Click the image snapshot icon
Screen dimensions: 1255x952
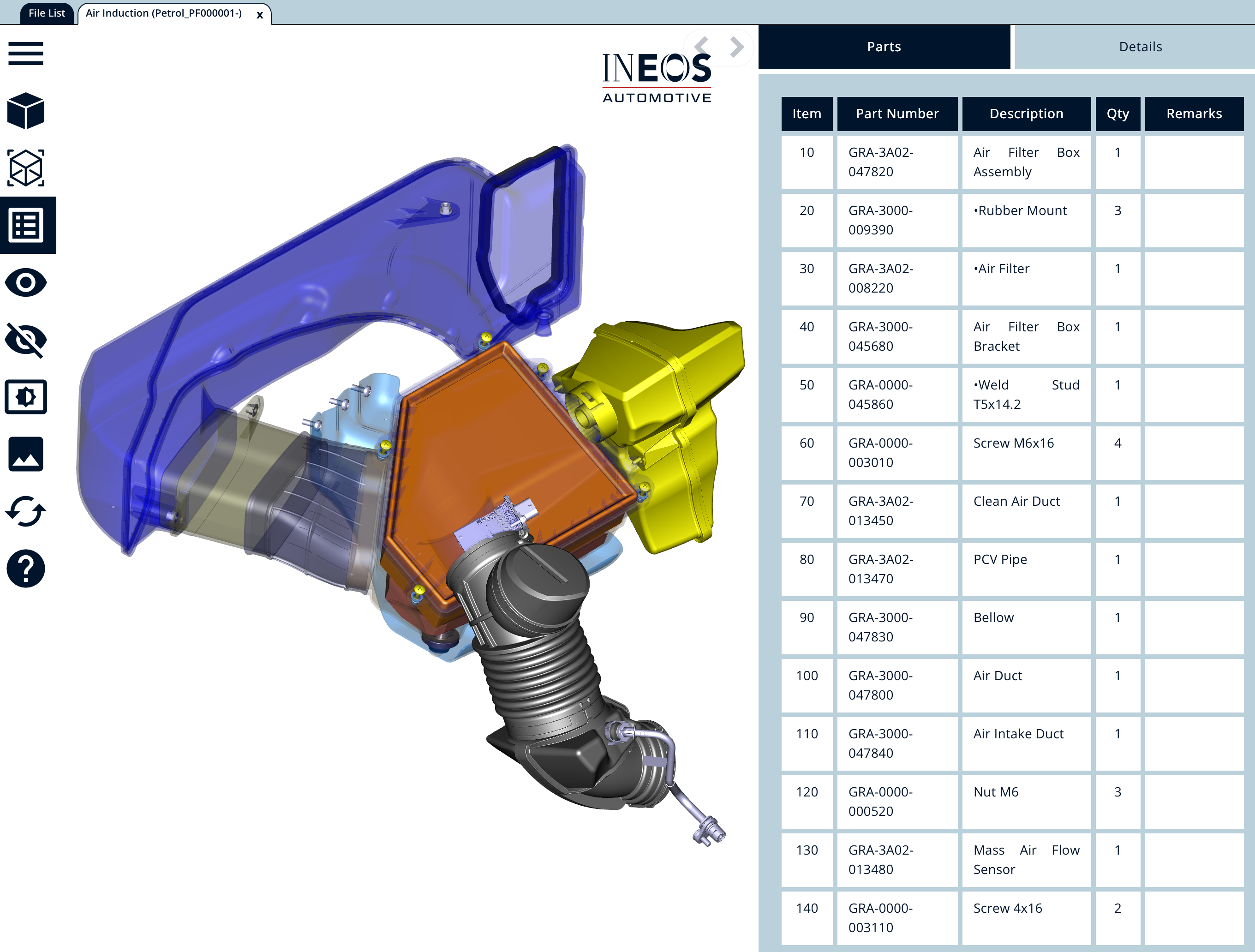tap(25, 454)
